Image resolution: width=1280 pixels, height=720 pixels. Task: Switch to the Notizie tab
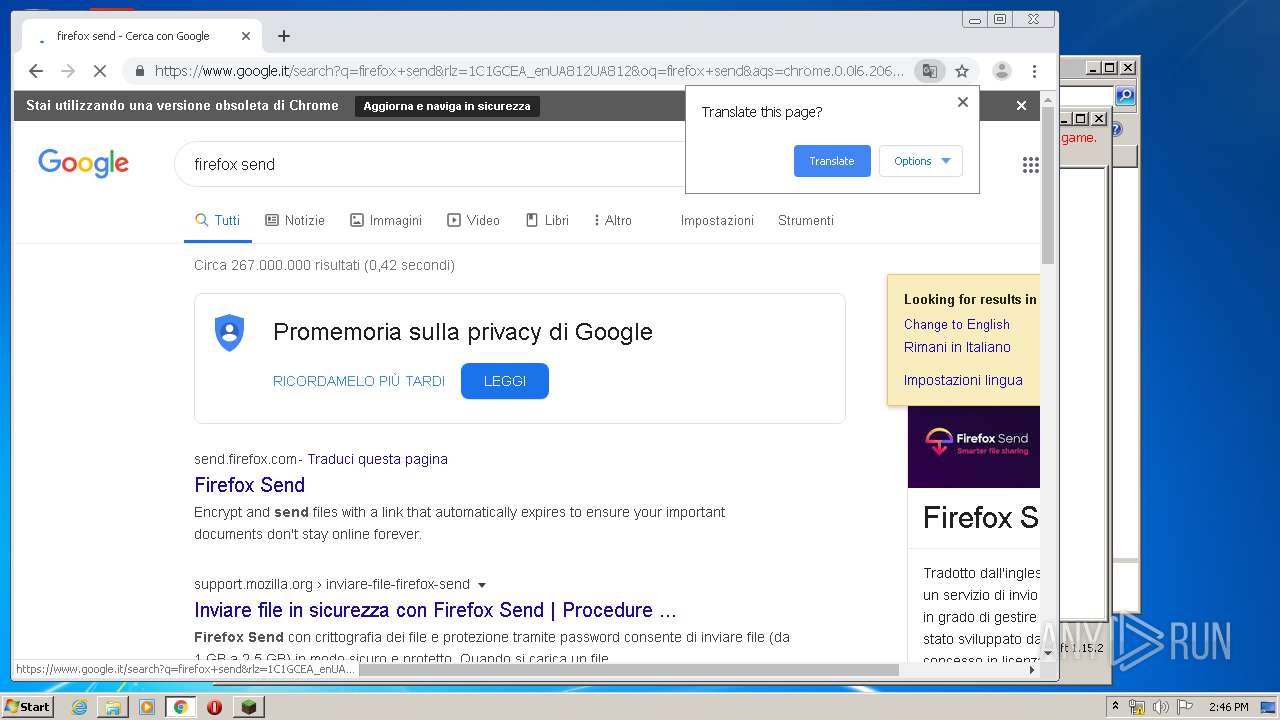click(295, 220)
